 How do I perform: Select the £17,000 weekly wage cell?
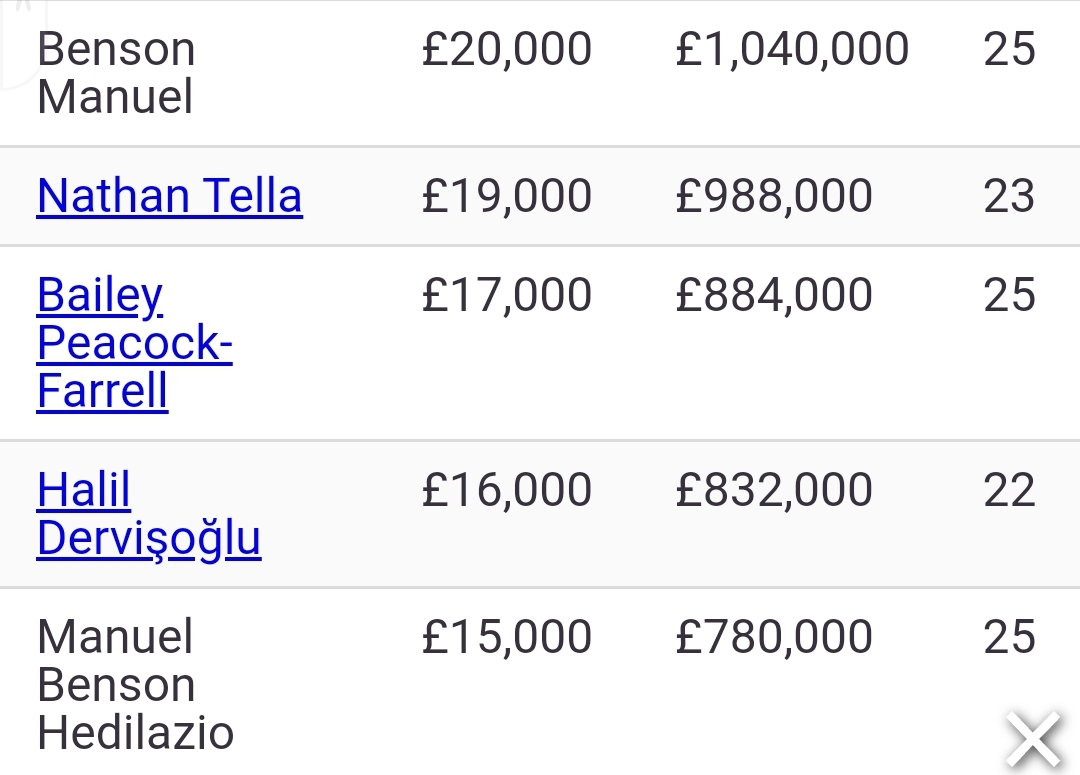(506, 295)
